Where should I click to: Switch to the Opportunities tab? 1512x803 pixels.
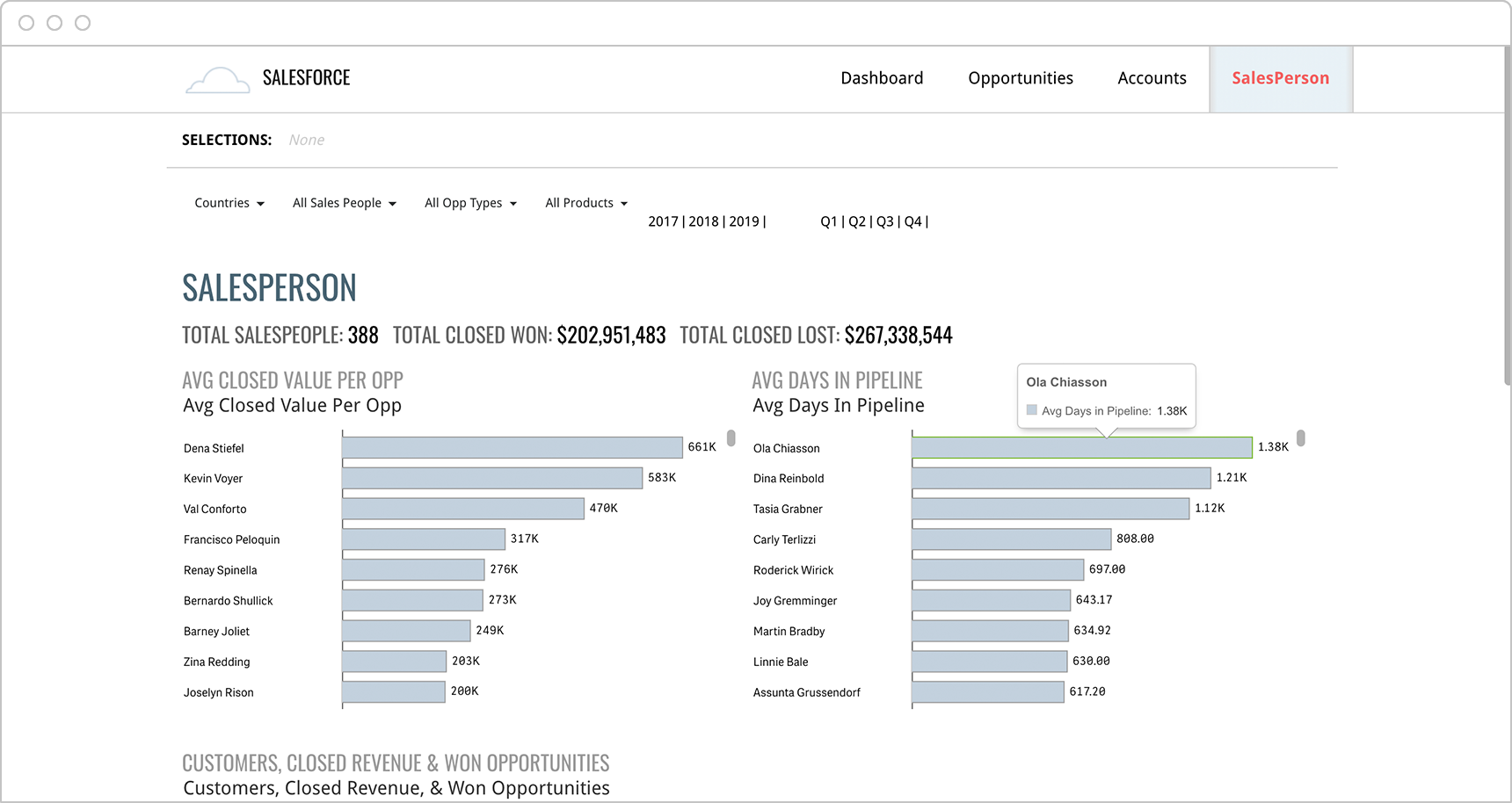(x=1021, y=78)
